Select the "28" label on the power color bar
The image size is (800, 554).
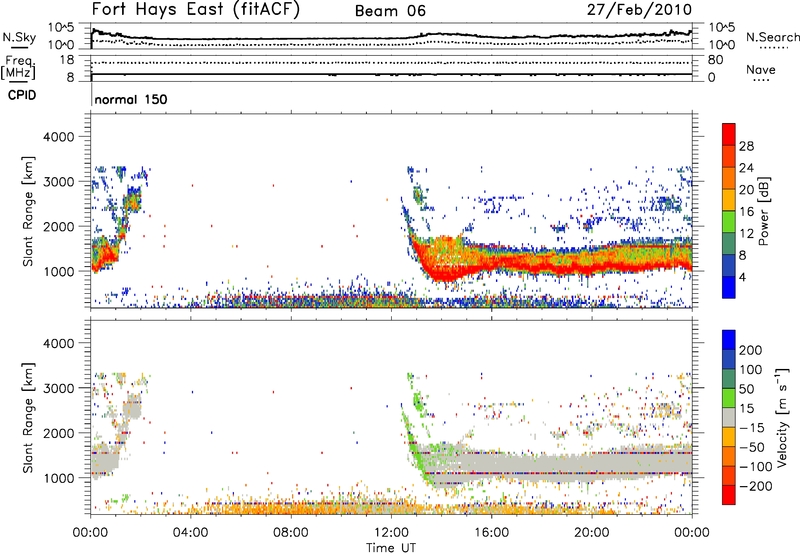[746, 146]
